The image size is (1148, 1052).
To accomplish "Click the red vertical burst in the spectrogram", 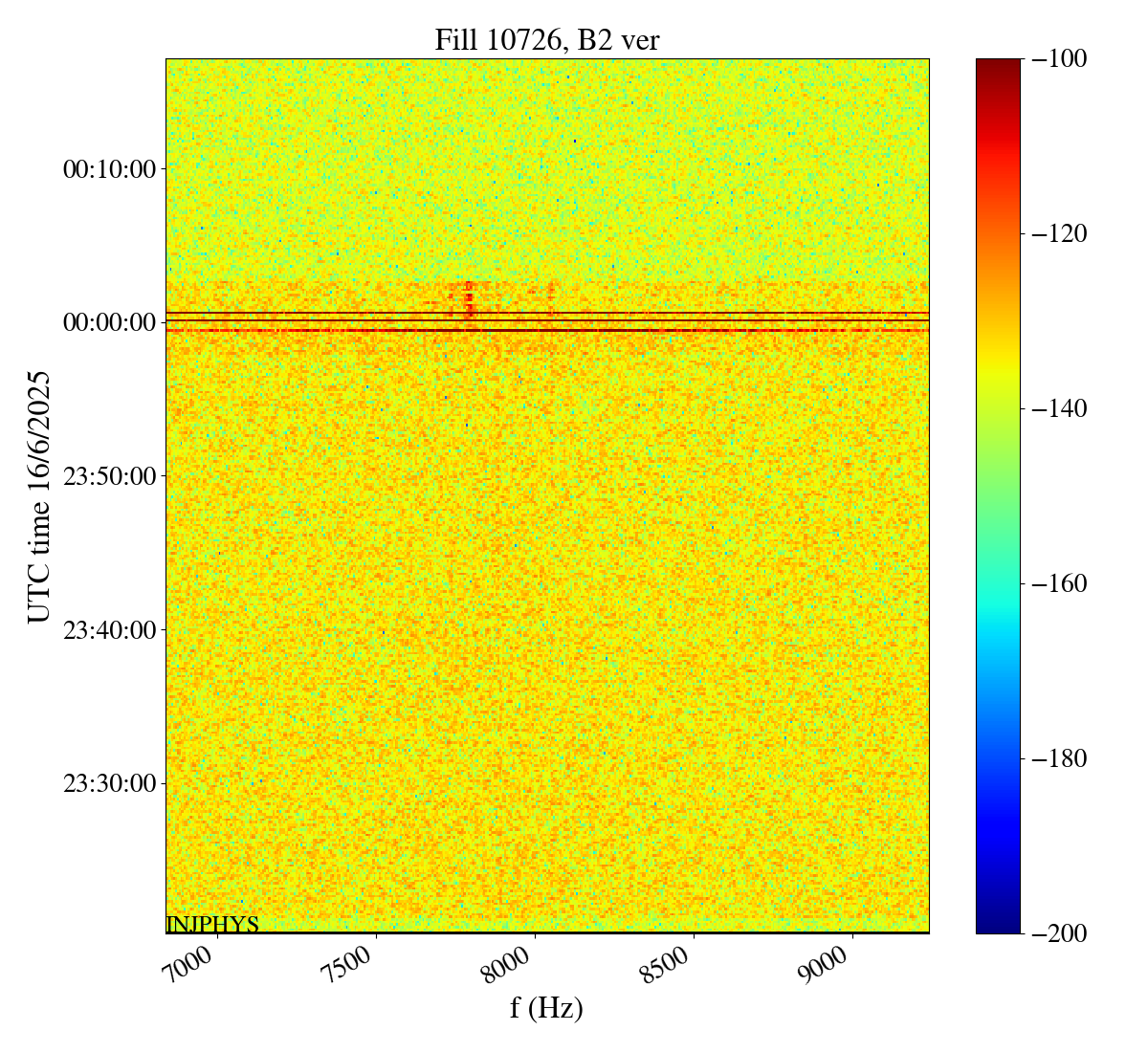I will click(x=468, y=299).
